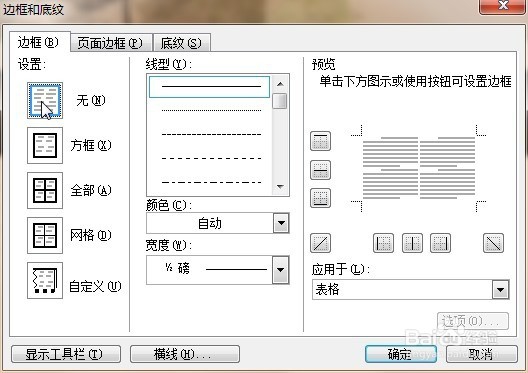
Task: Switch to the 边框(B) tab
Action: 39,42
